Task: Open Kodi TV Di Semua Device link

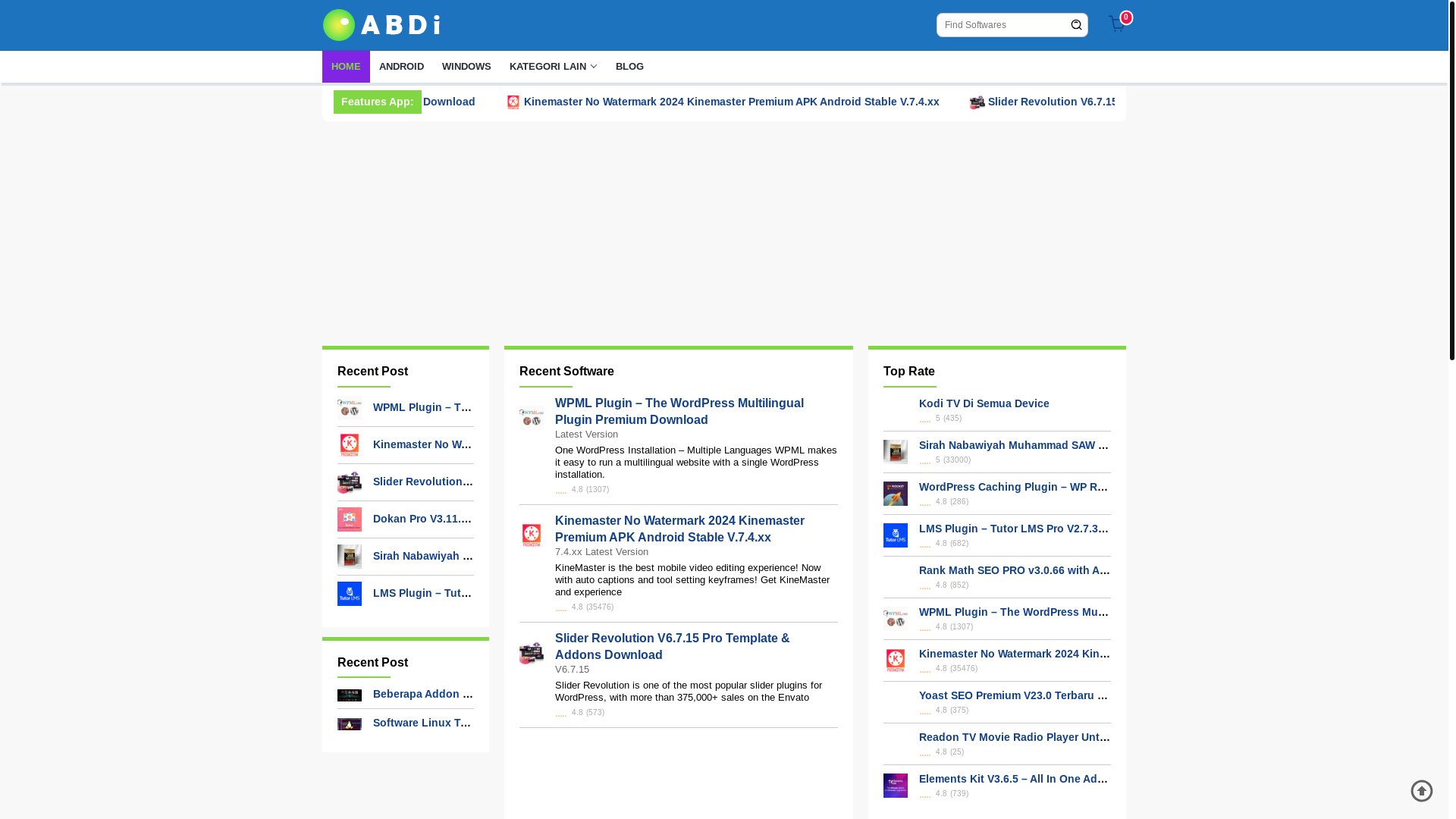Action: point(984,403)
